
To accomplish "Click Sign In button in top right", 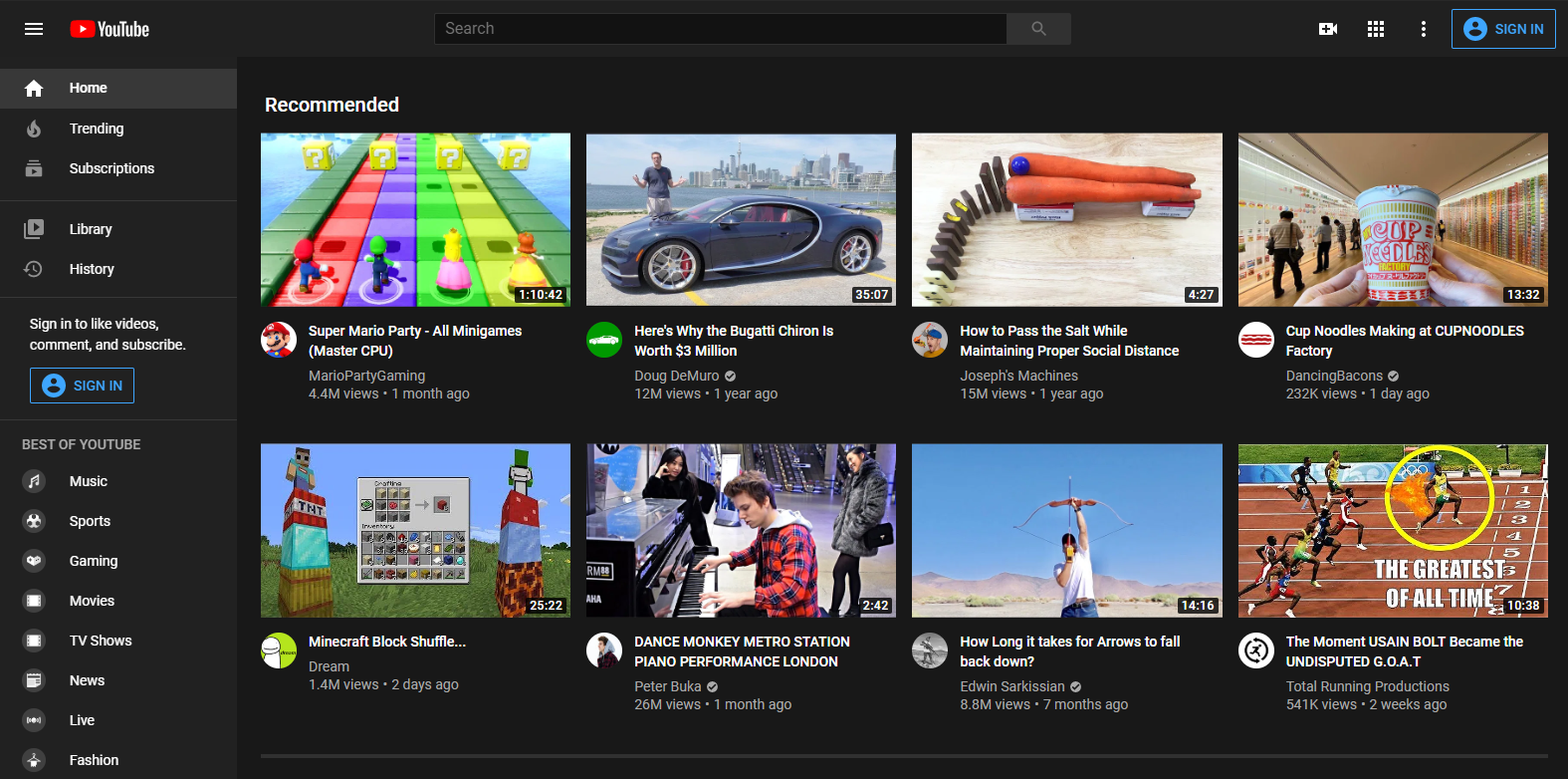I will [1503, 29].
